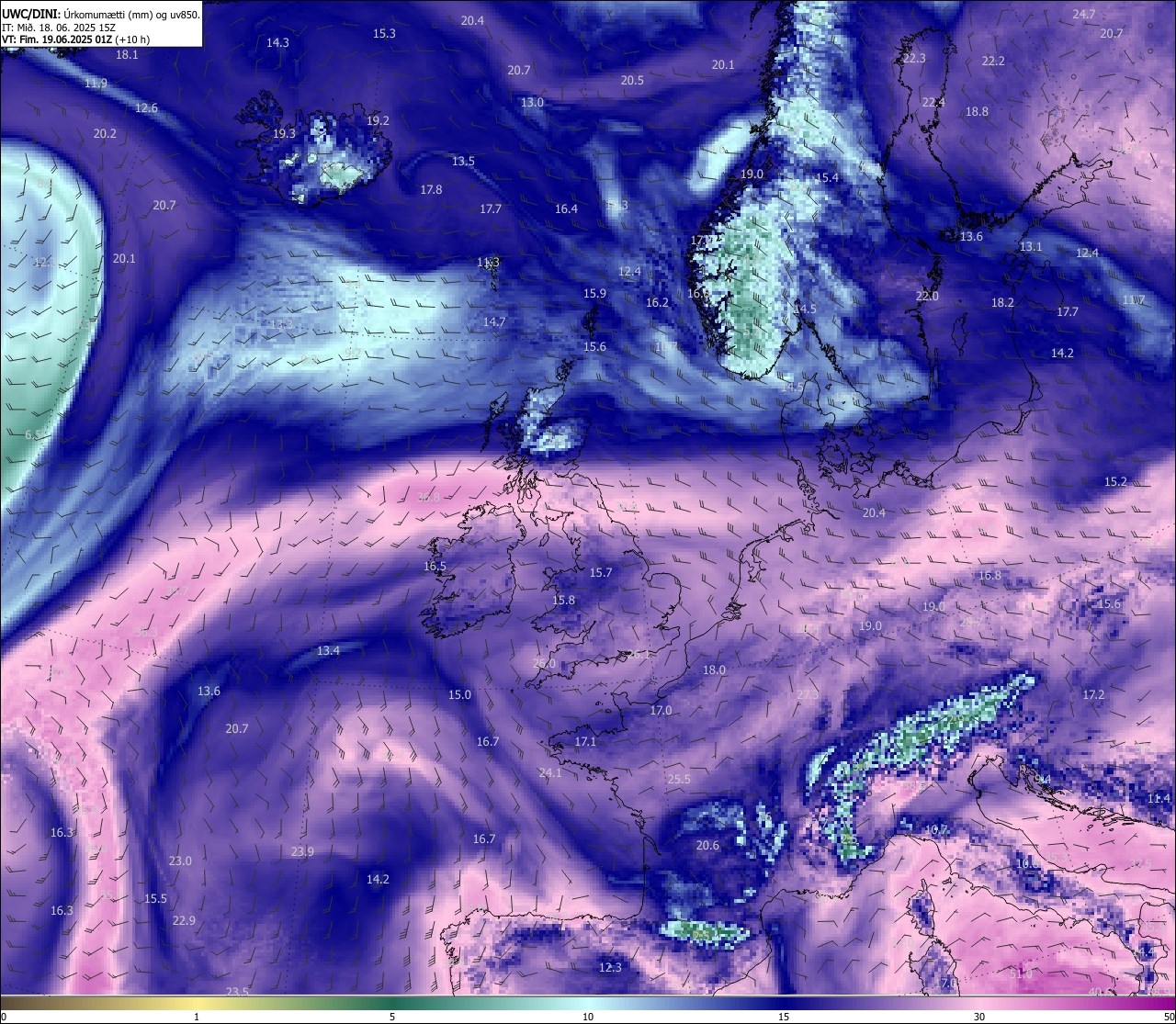Click the value 12.6 on the map
This screenshot has height=1024, width=1176.
click(x=146, y=108)
